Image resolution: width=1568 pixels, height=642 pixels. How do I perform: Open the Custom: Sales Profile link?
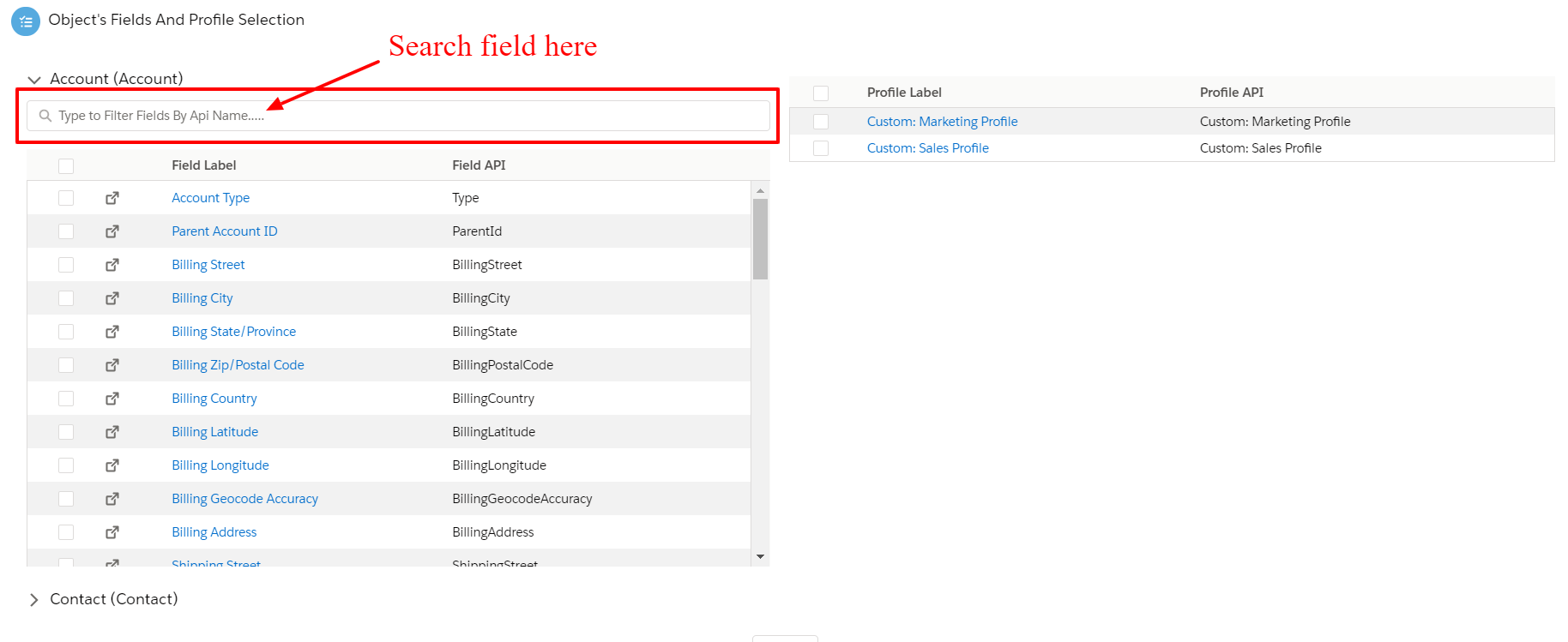pos(927,148)
